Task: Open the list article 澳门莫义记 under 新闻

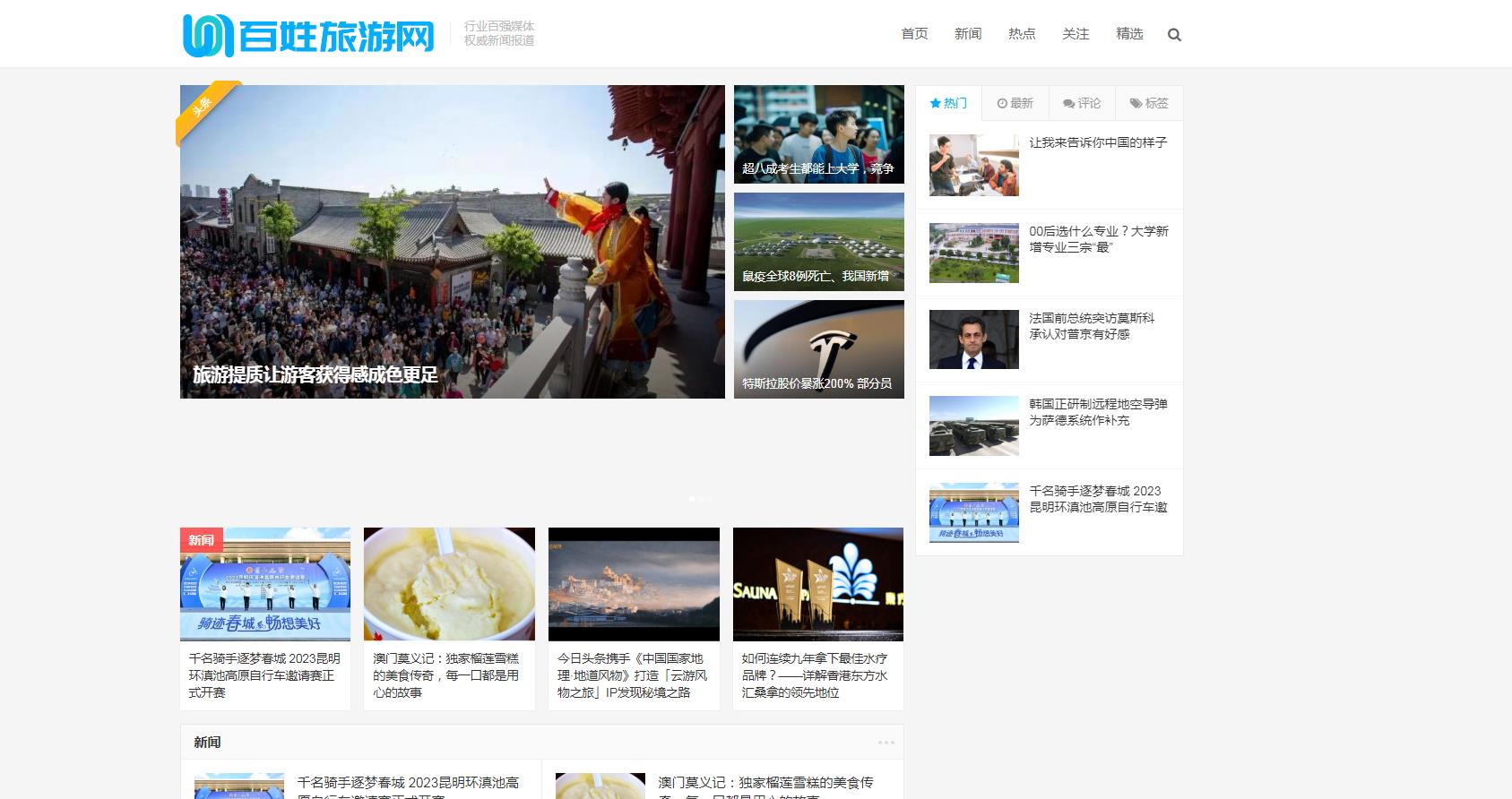Action: 766,786
